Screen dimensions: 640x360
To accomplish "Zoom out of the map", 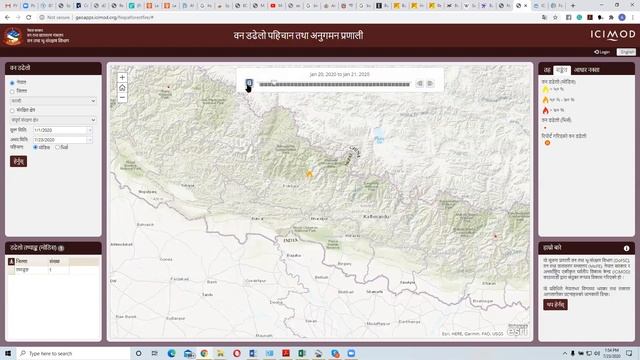I will click(122, 98).
